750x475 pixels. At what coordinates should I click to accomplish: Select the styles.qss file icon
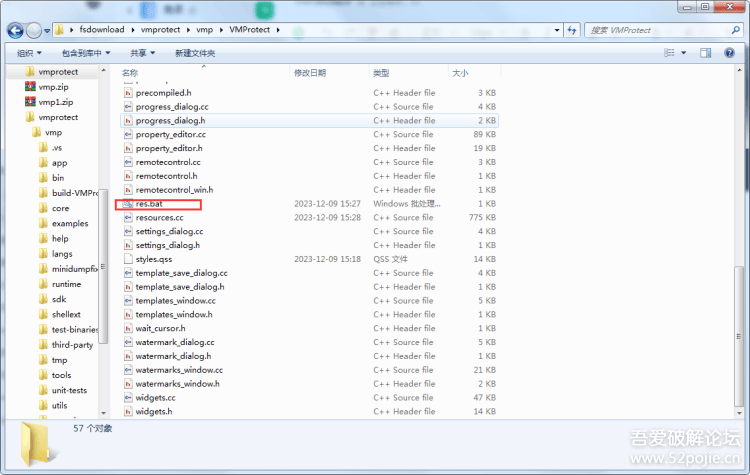click(x=128, y=259)
